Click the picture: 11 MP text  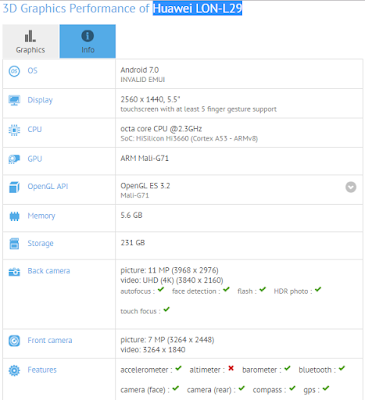[169, 270]
